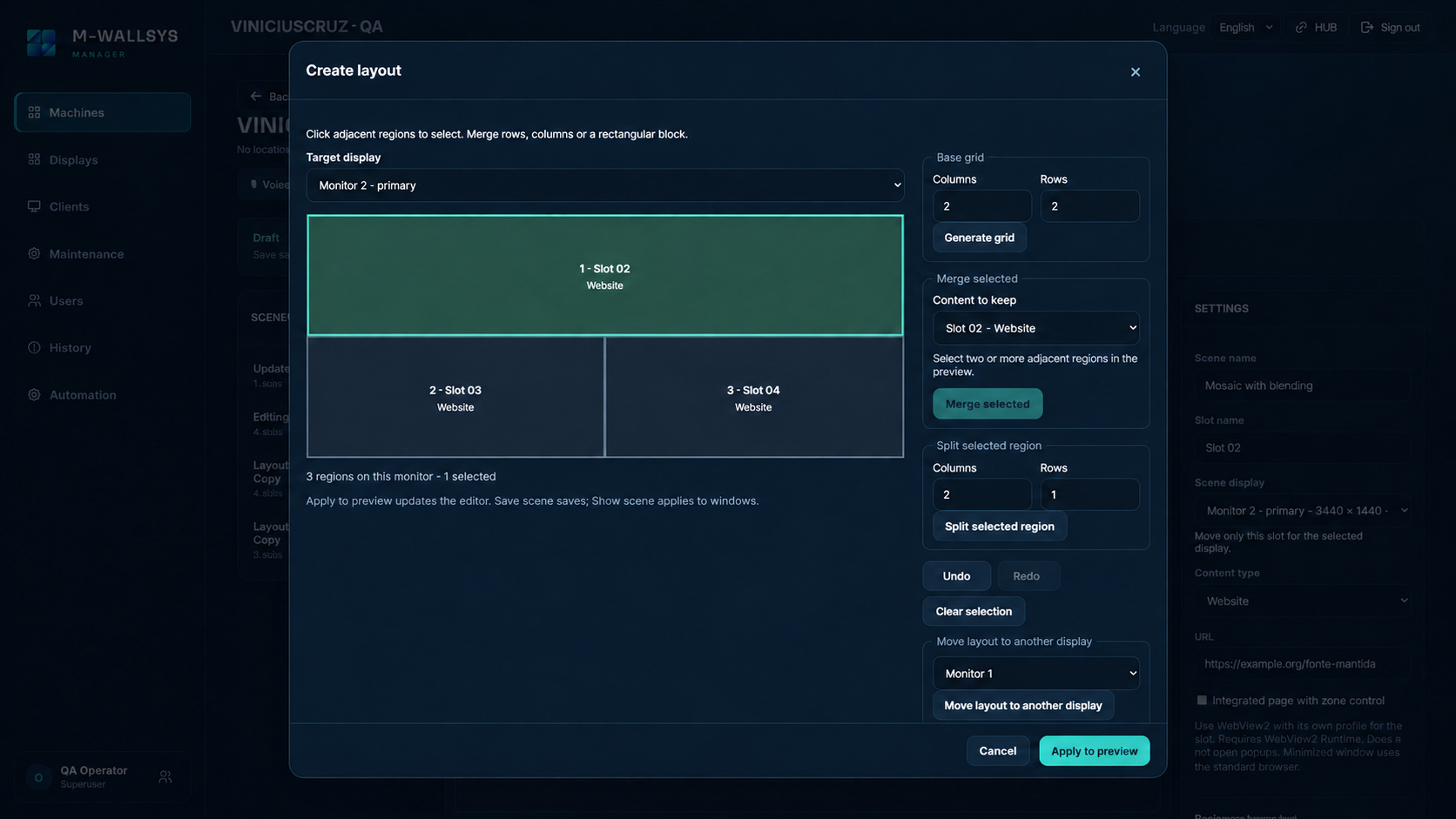Click the Back arrow icon behind dialog

click(x=255, y=96)
